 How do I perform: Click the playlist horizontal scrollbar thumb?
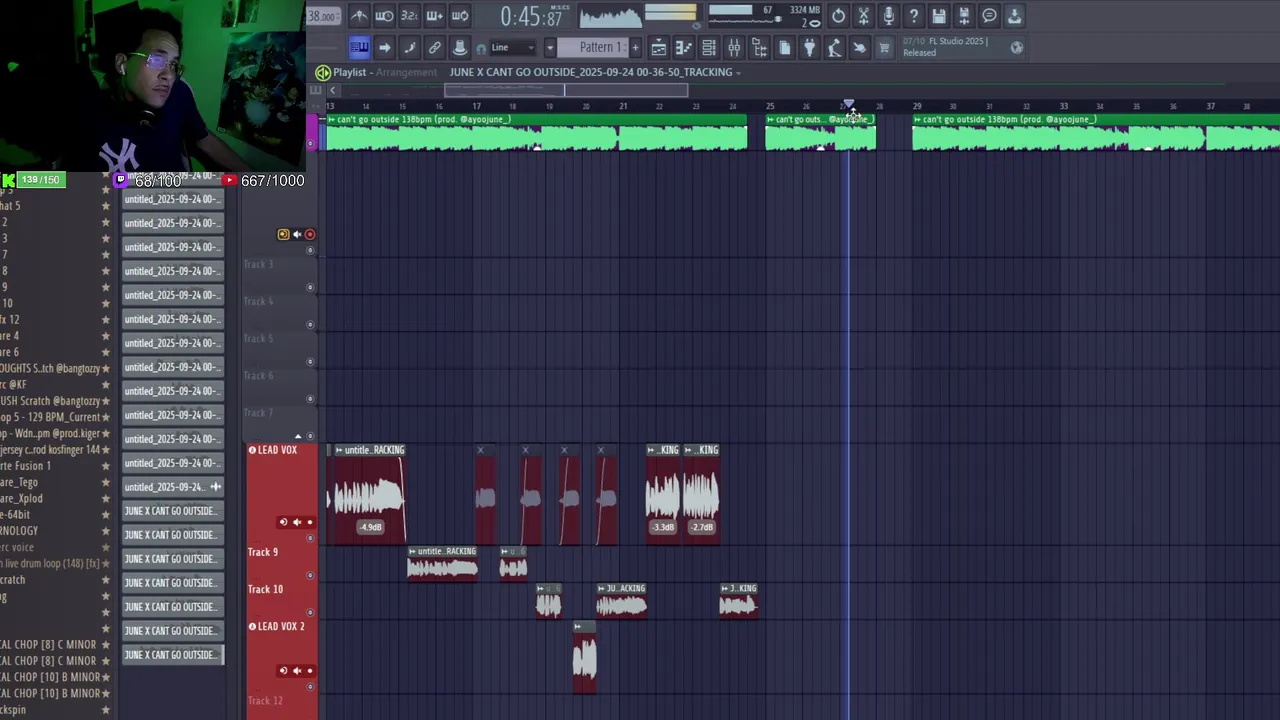click(566, 90)
